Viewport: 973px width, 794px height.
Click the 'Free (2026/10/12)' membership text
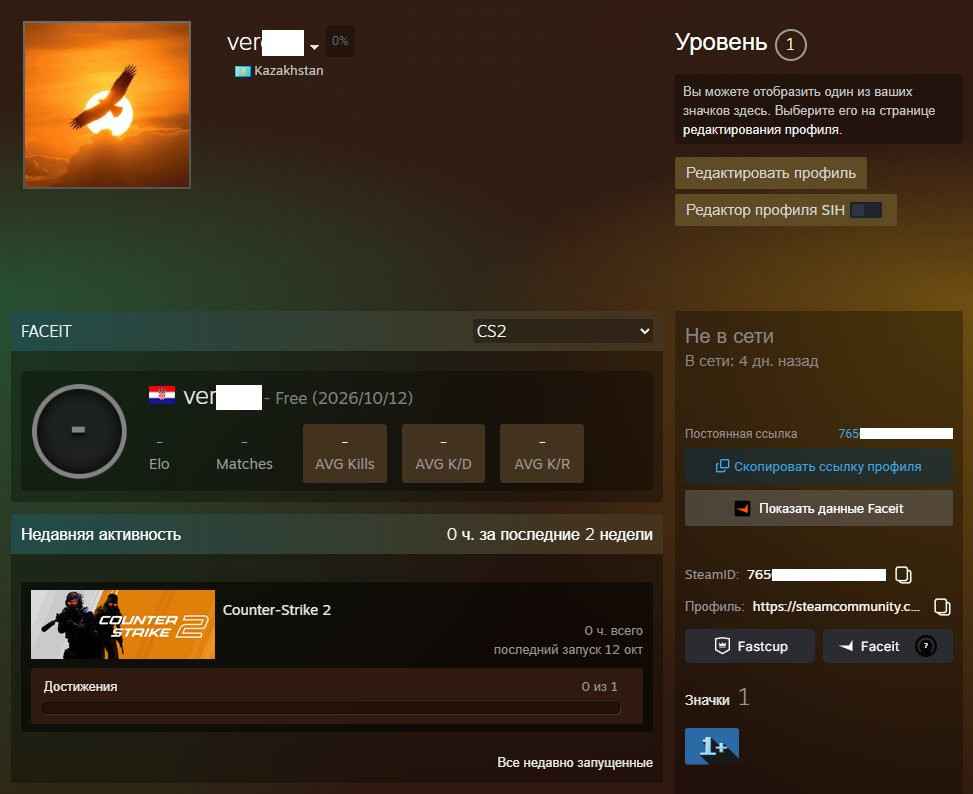click(344, 398)
